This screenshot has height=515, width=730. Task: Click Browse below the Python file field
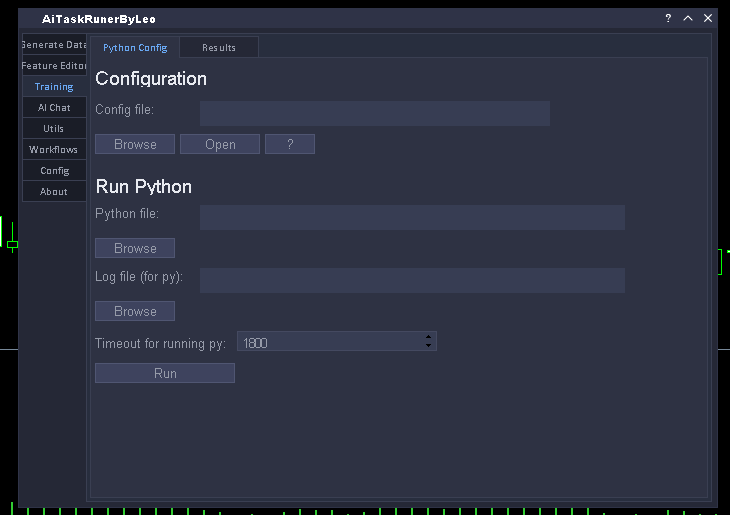(135, 248)
